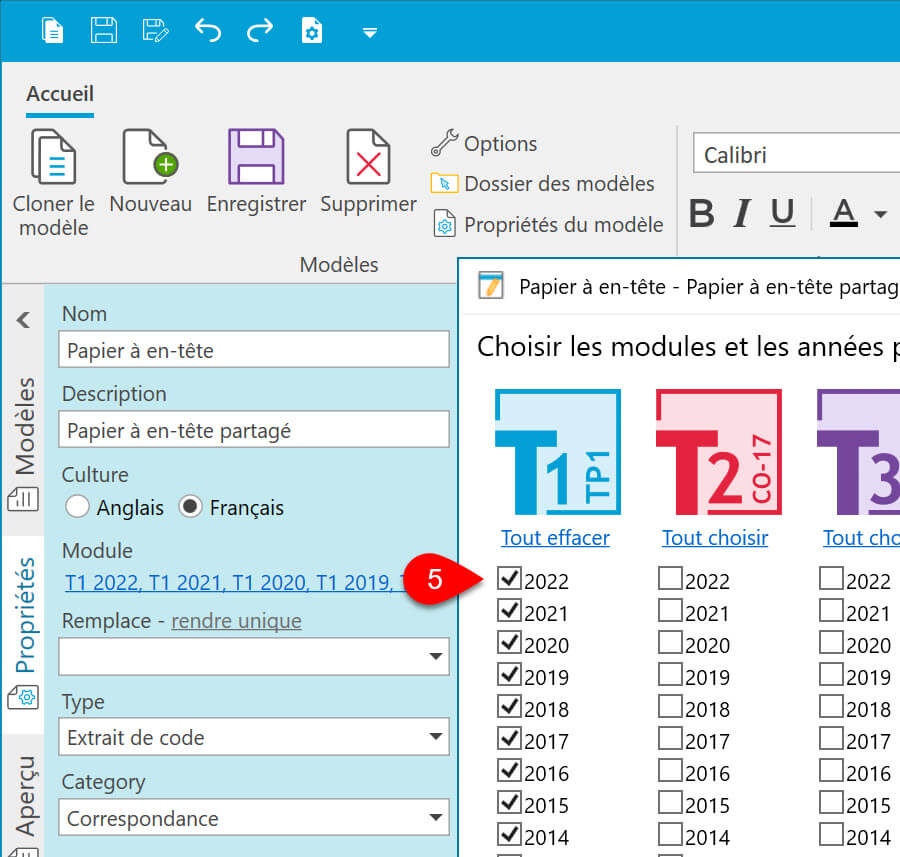Click the Calibri font name box

pyautogui.click(x=796, y=153)
